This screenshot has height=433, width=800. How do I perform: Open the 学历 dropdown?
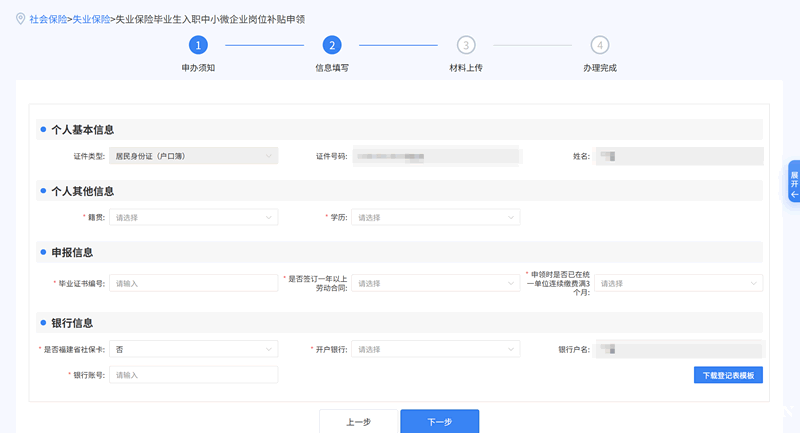(x=437, y=217)
